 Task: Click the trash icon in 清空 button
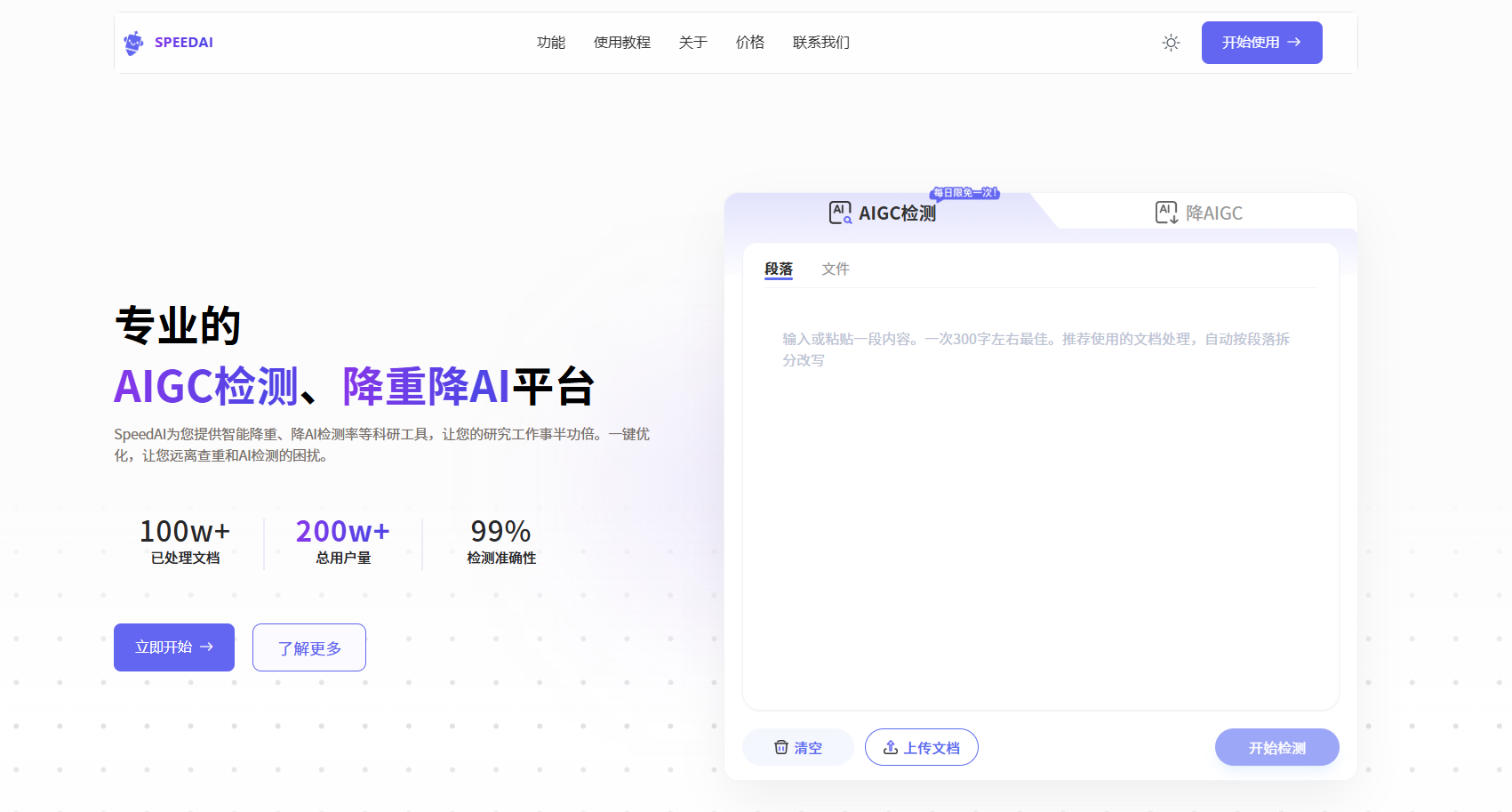coord(781,747)
